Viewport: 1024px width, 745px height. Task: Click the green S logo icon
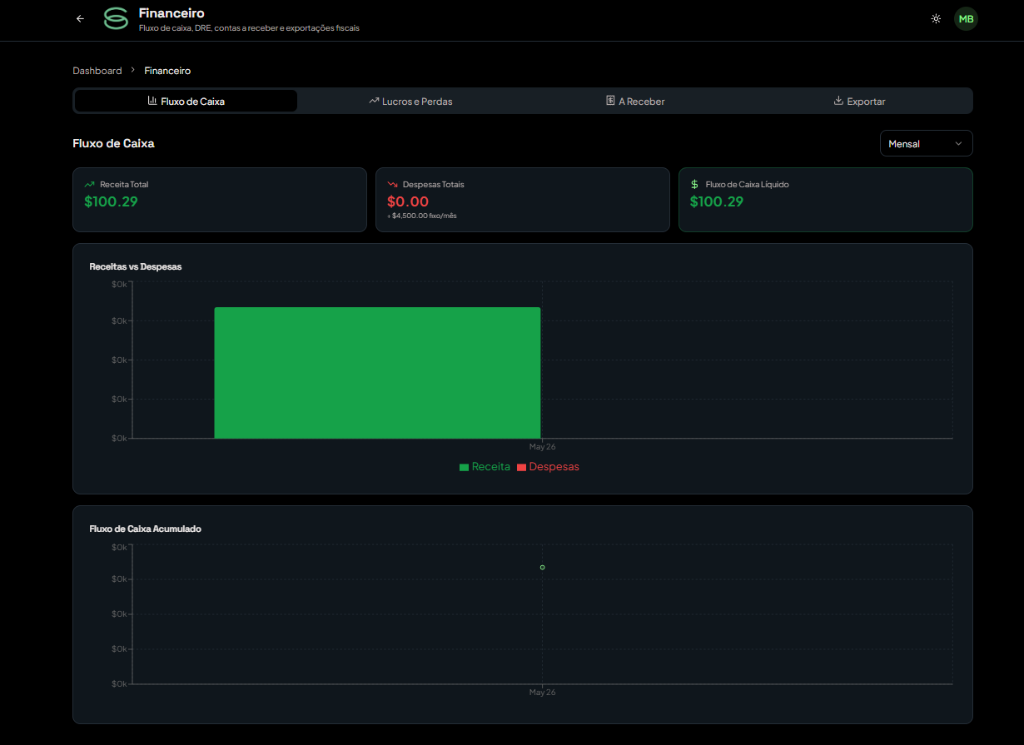click(116, 19)
